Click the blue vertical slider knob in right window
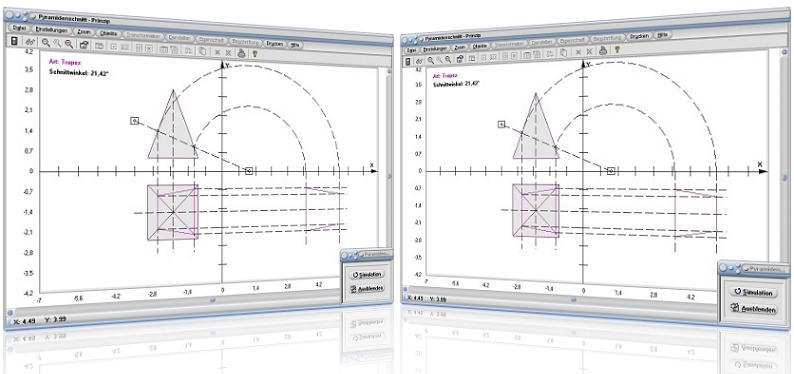Viewport: 794px width, 374px height. (x=783, y=178)
